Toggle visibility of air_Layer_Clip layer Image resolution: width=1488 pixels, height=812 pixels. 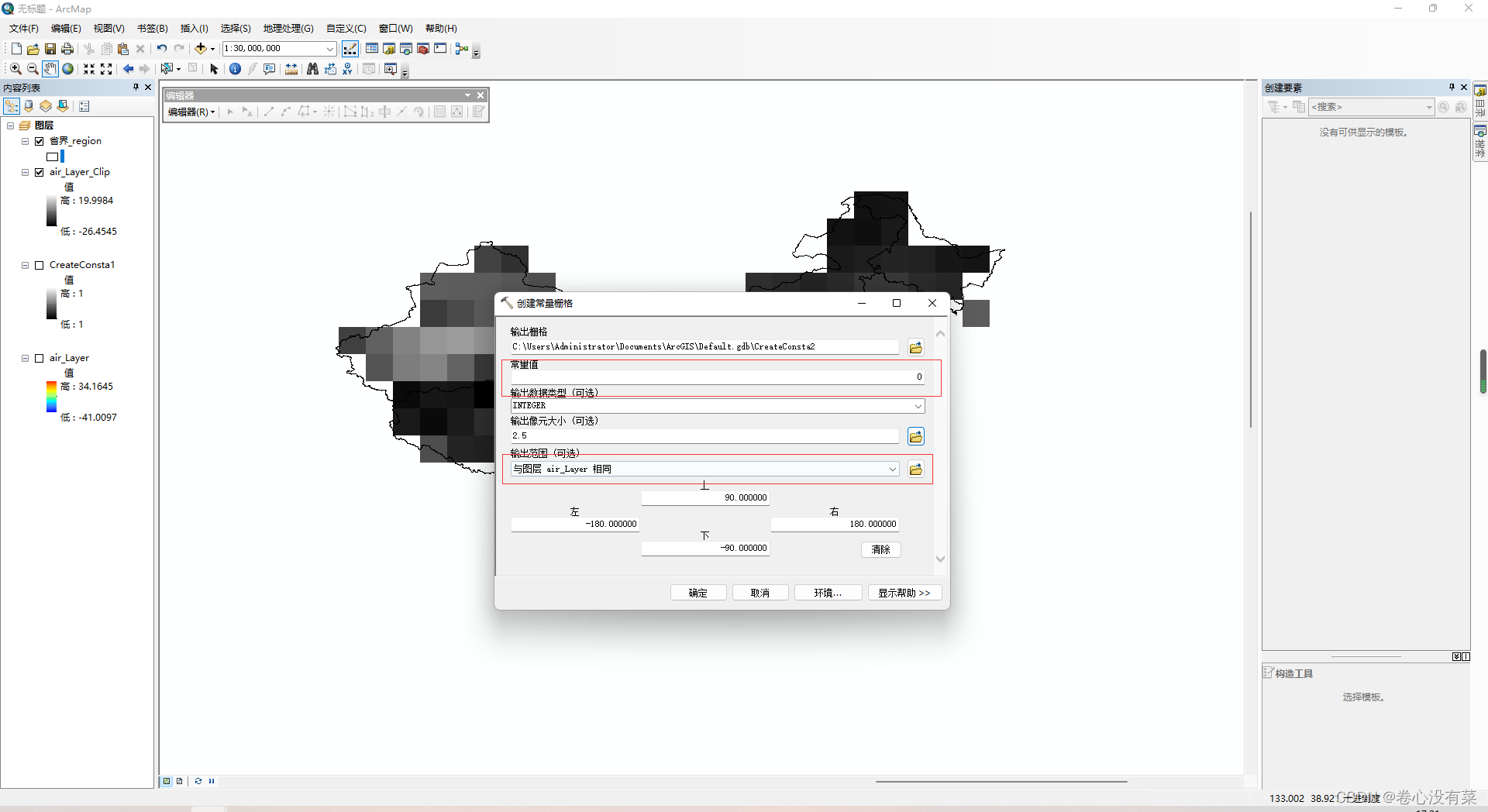(x=39, y=172)
